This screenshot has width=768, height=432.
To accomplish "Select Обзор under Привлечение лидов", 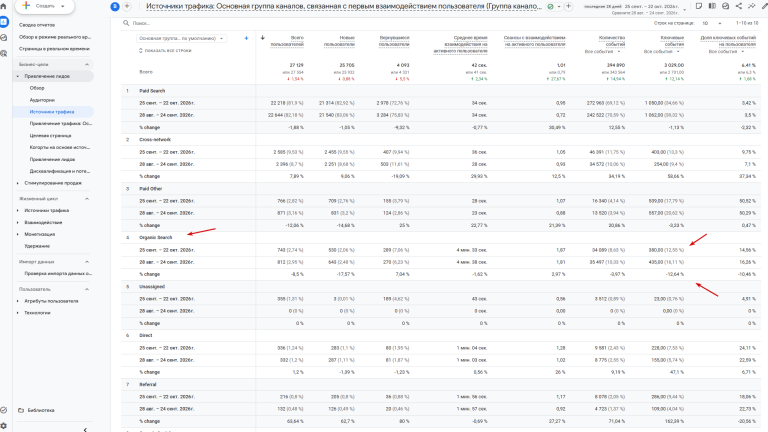I will (x=37, y=88).
